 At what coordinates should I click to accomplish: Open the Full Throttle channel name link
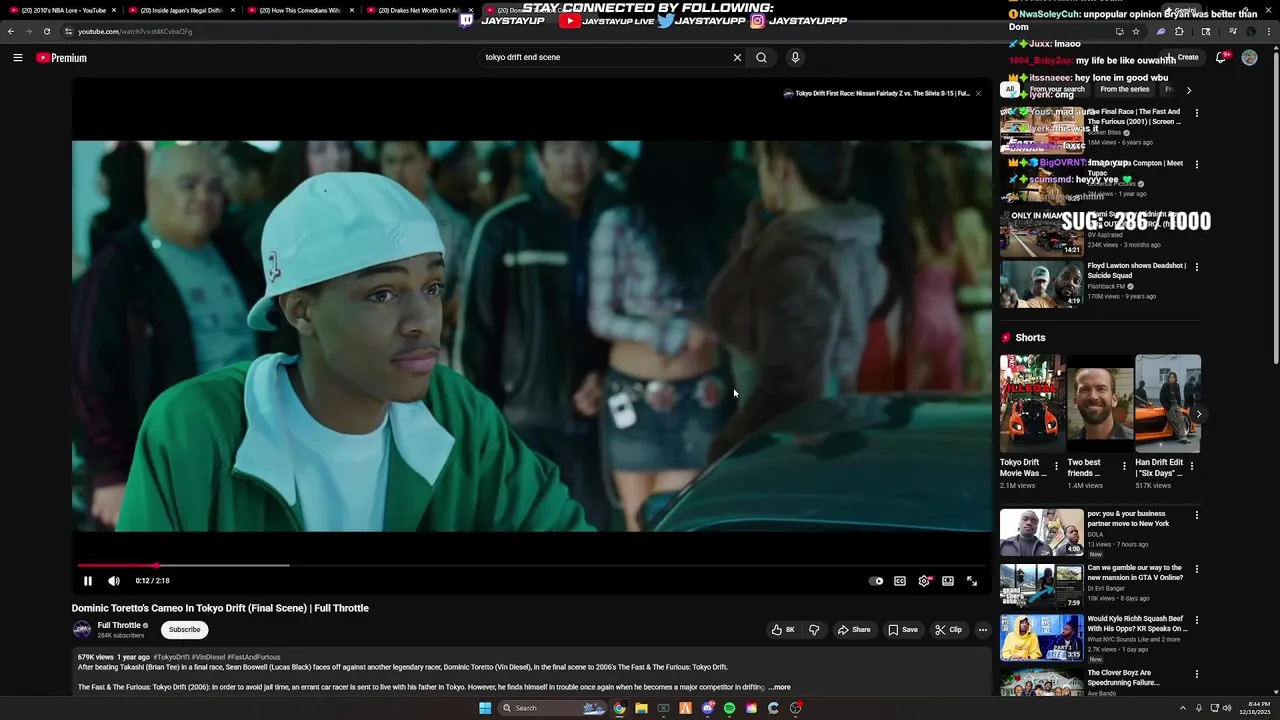[119, 625]
